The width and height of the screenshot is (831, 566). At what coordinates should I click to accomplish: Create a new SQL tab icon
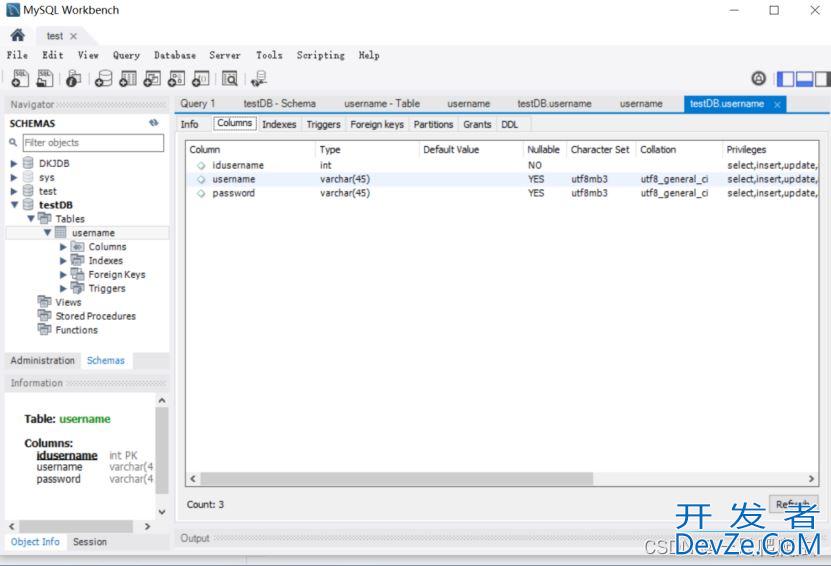pos(20,78)
